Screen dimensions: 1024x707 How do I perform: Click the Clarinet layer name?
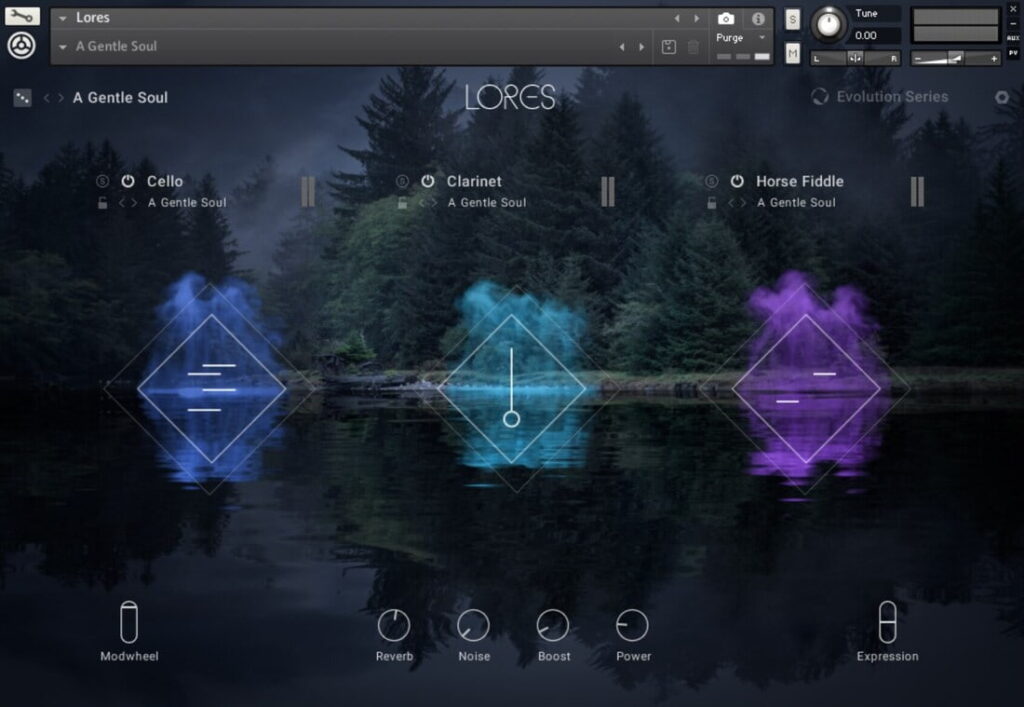click(474, 181)
